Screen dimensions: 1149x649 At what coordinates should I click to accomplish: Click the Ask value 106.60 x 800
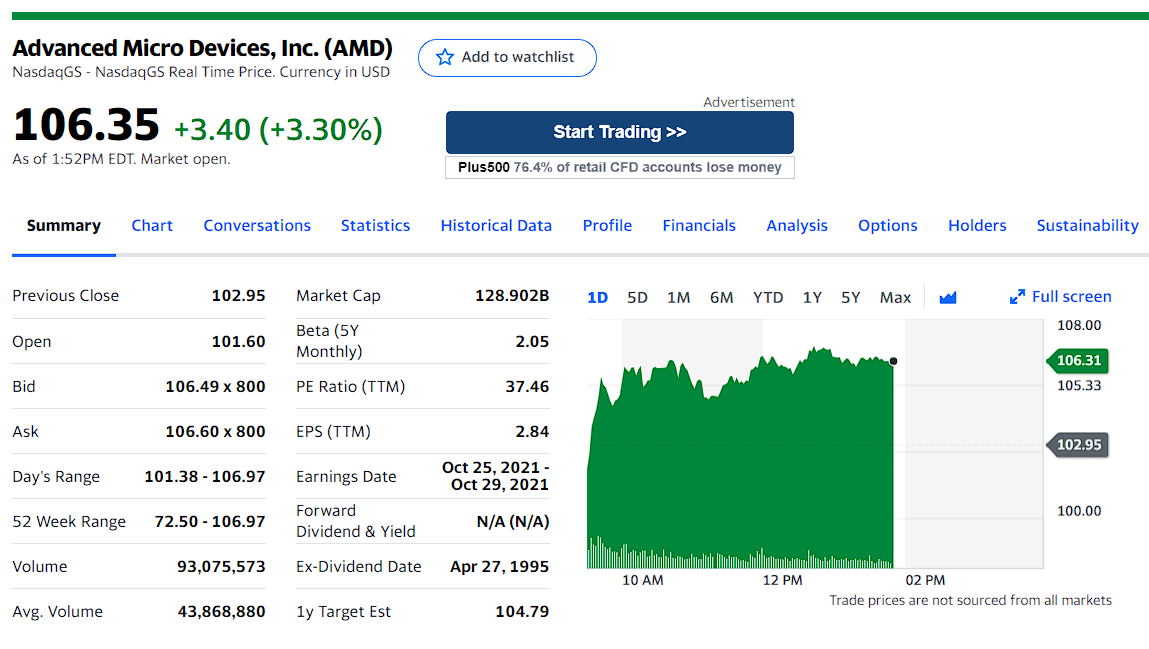click(215, 432)
